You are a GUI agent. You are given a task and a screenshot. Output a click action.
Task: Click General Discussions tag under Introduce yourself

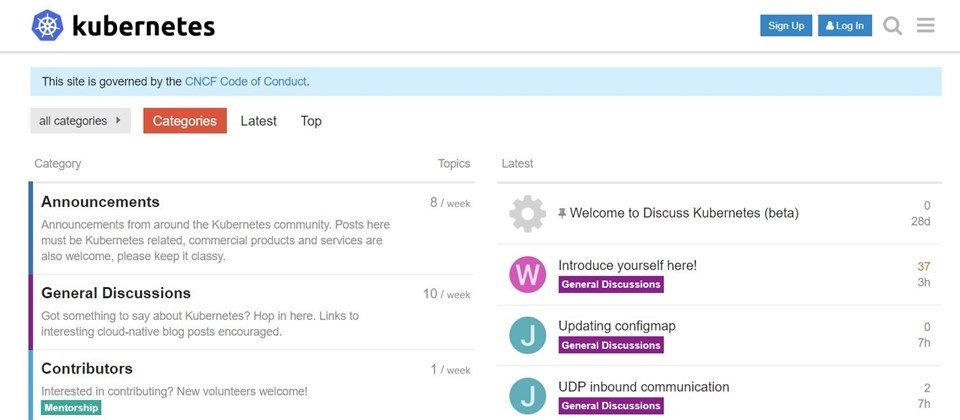point(610,284)
